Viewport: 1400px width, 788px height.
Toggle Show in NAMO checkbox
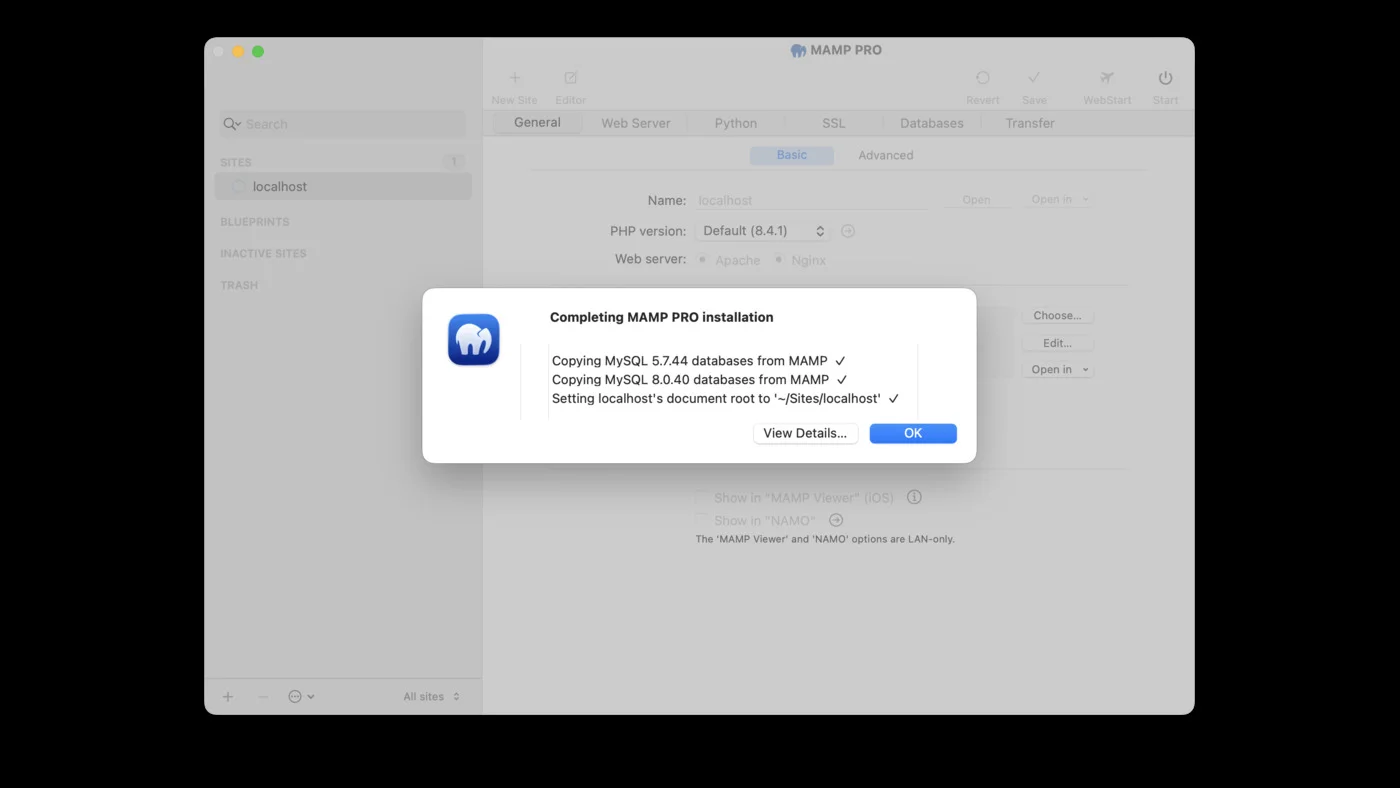click(x=702, y=520)
